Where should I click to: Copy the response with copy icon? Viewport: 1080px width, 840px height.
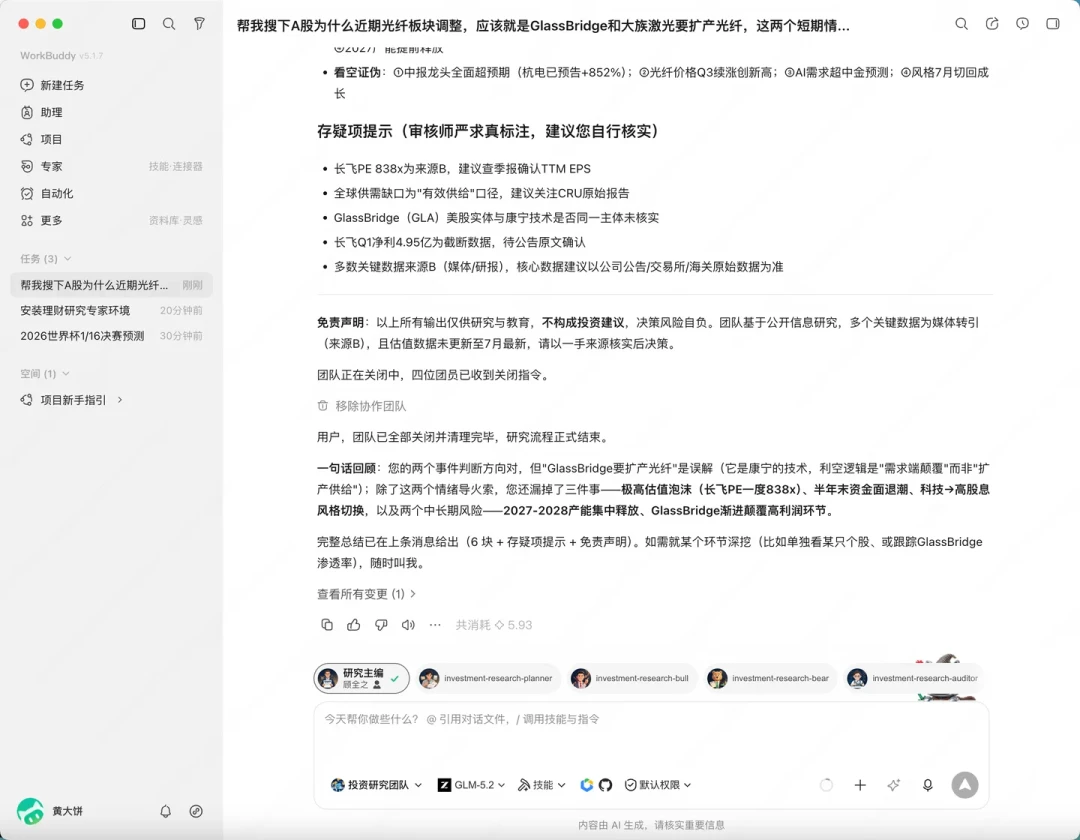(x=327, y=625)
